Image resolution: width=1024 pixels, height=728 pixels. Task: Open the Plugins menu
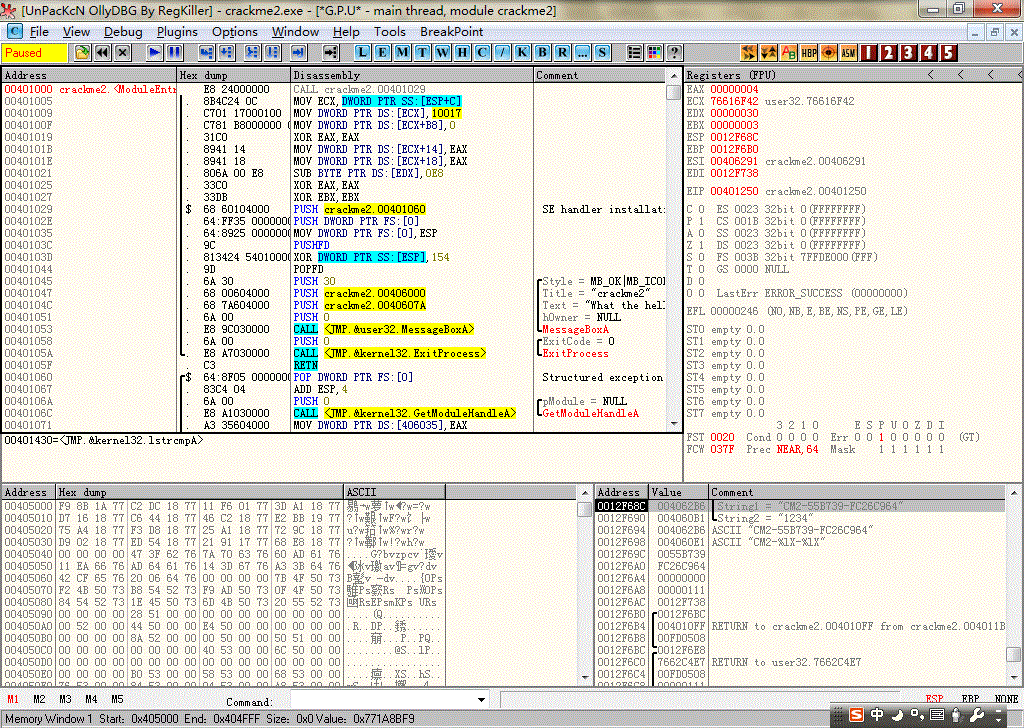pyautogui.click(x=177, y=31)
